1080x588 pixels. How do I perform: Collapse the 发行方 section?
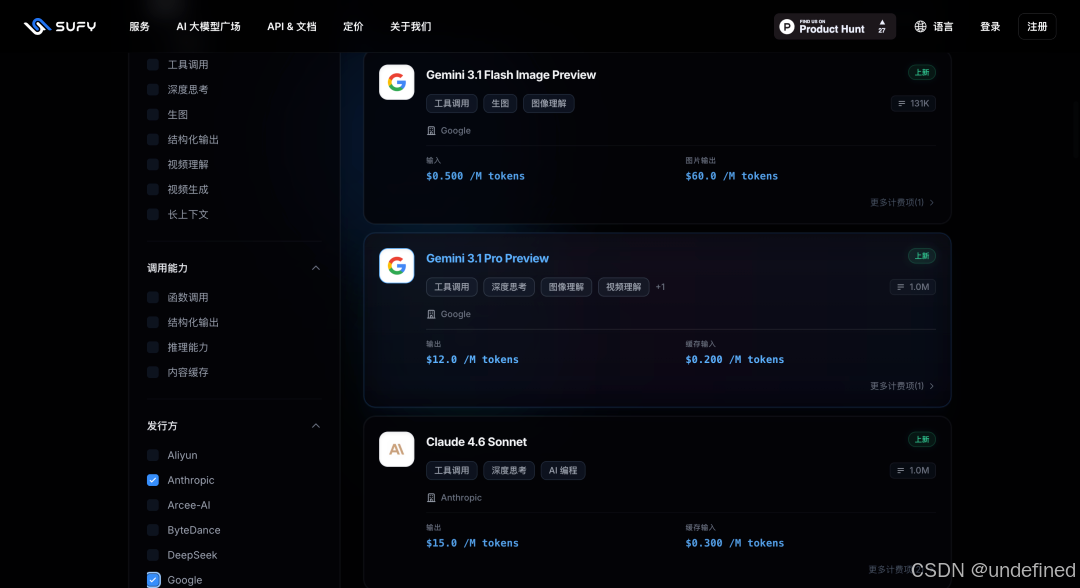[x=315, y=426]
